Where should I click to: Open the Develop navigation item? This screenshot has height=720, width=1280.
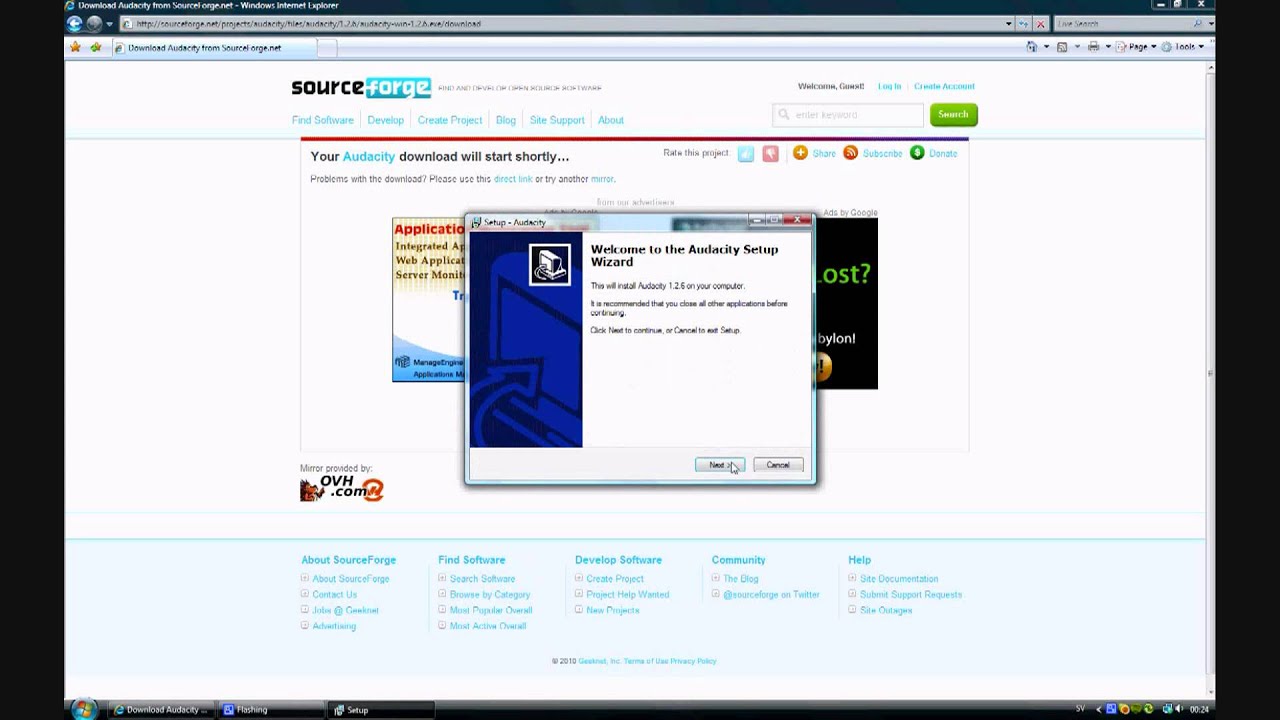385,120
